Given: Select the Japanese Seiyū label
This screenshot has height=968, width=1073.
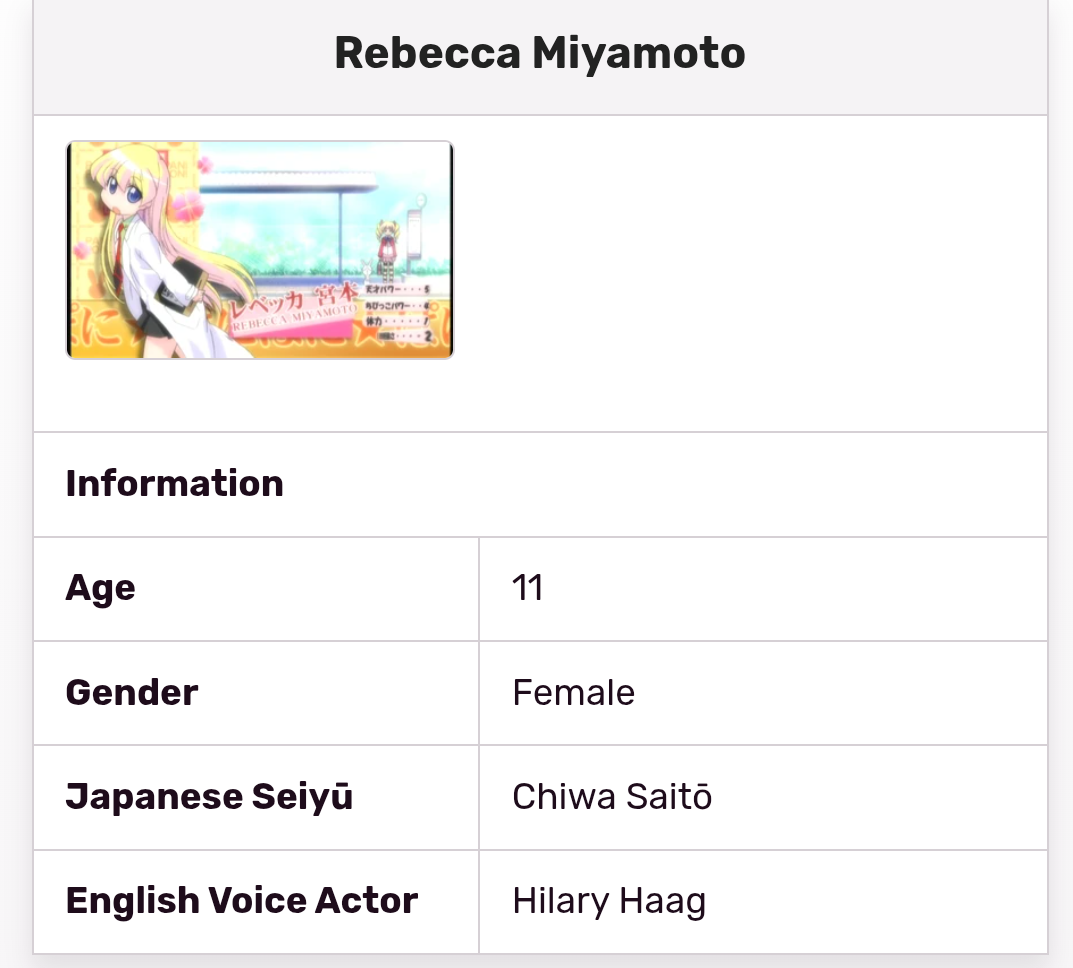Looking at the screenshot, I should (209, 797).
